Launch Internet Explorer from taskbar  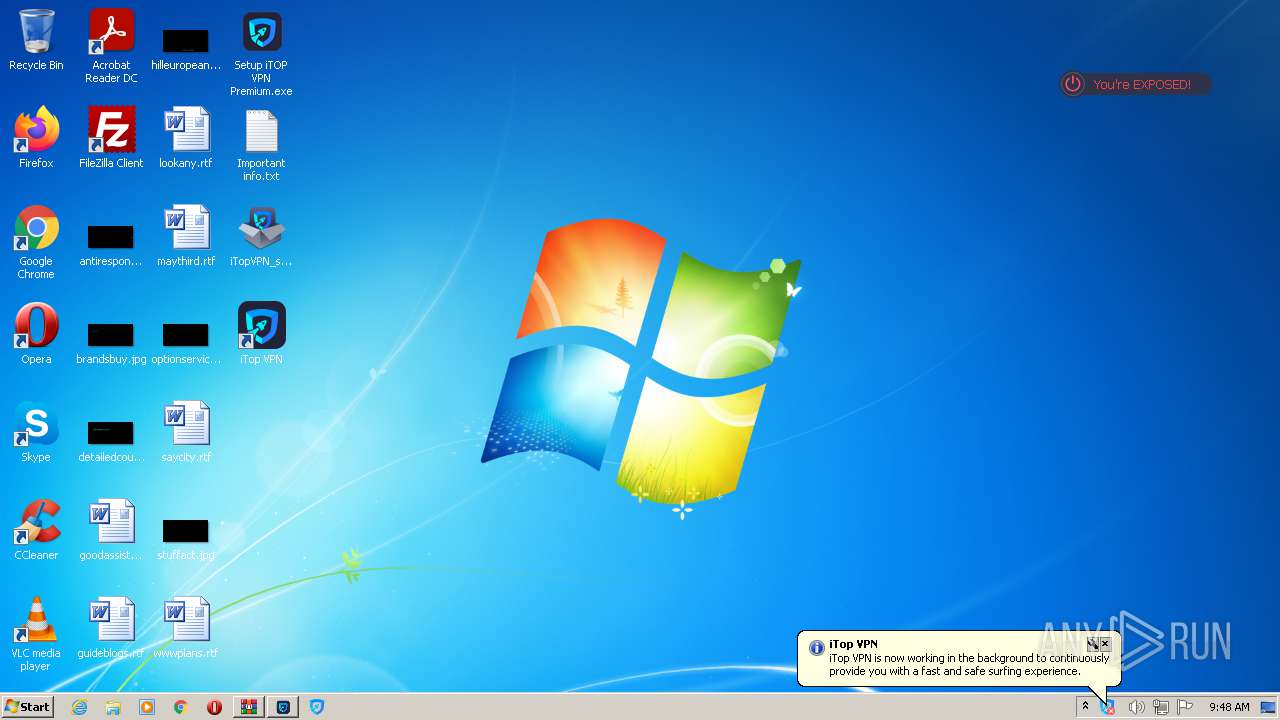pos(79,707)
